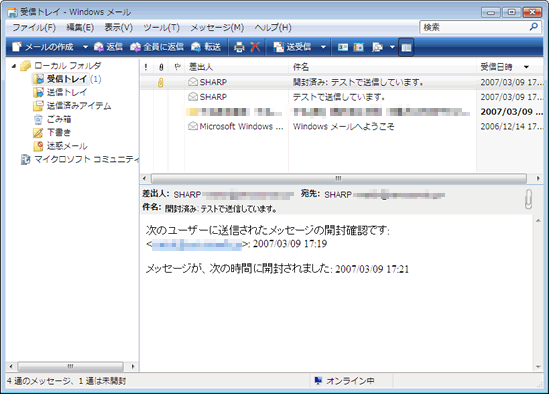The height and width of the screenshot is (394, 549).
Task: Click paperclip icon on first SHARP message
Action: coord(161,83)
